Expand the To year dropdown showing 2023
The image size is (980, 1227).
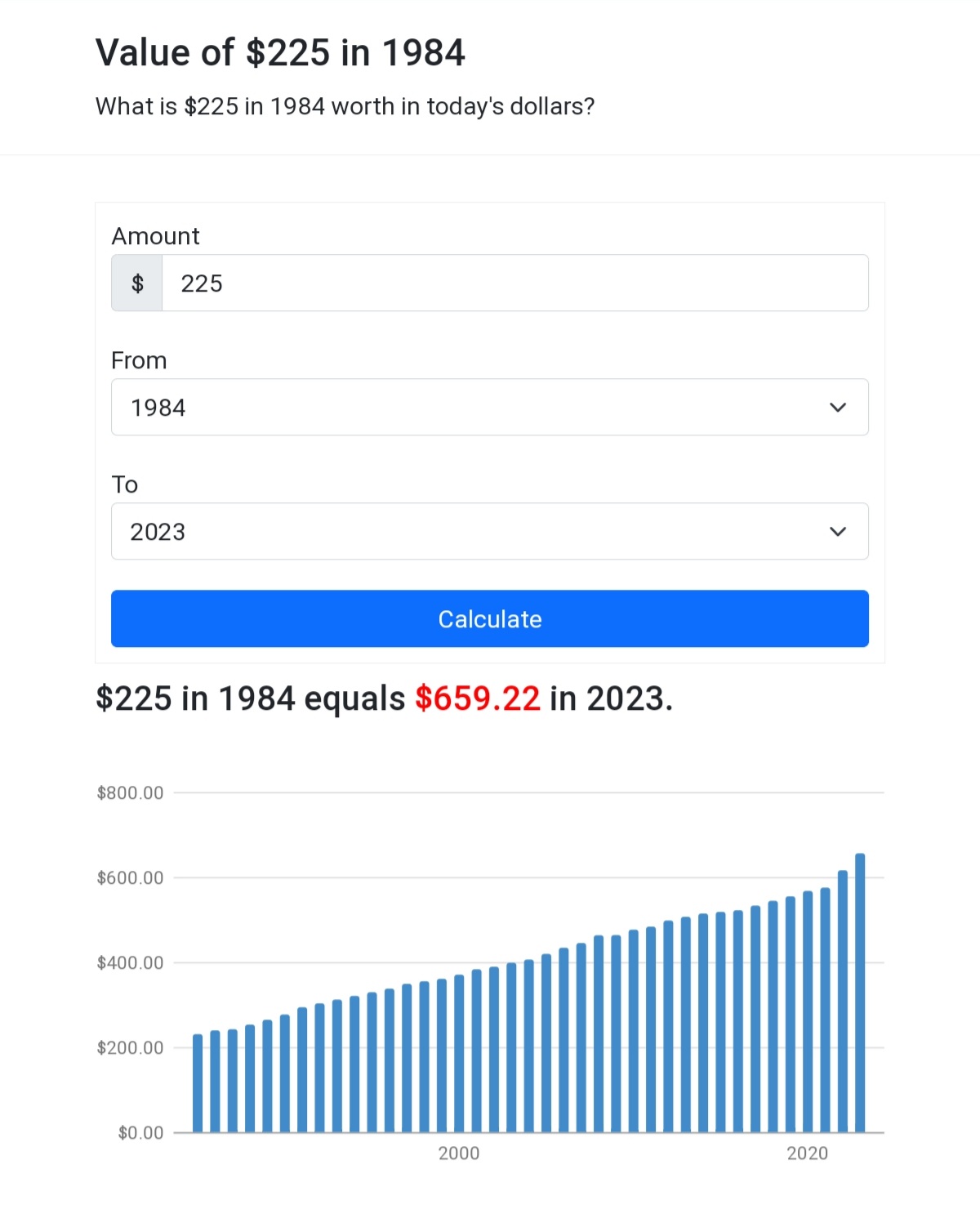tap(490, 532)
